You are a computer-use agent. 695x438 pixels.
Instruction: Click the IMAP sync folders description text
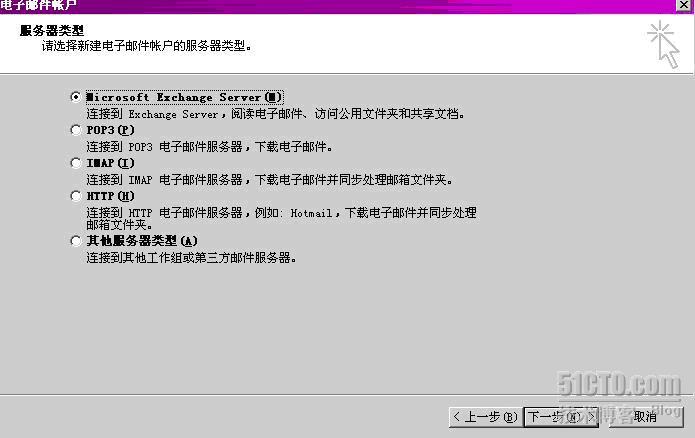point(270,180)
